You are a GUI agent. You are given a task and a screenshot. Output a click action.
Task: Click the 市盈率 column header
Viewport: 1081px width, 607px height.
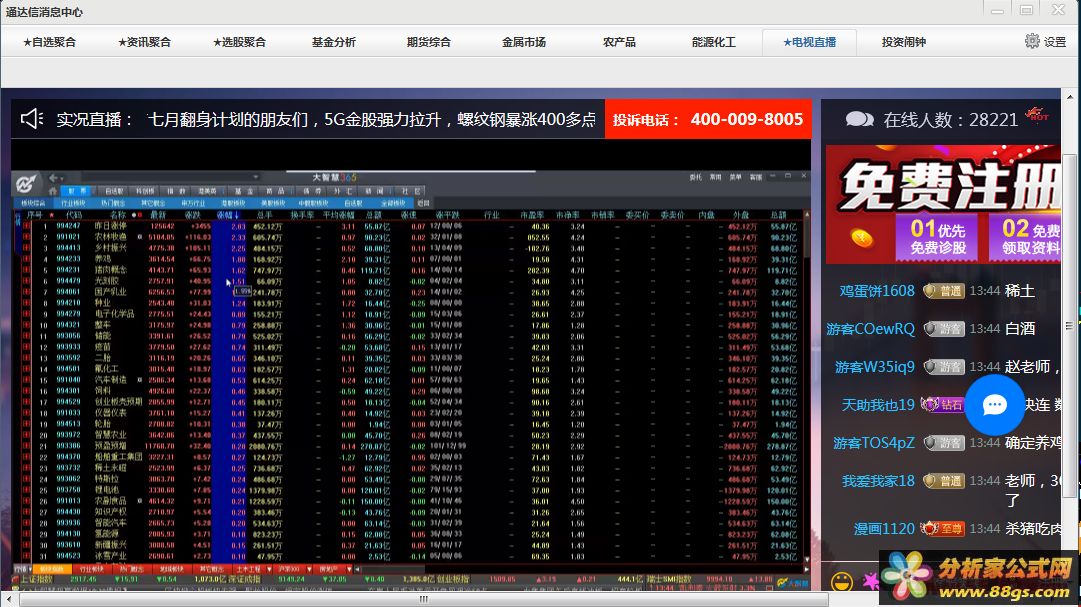(x=532, y=215)
